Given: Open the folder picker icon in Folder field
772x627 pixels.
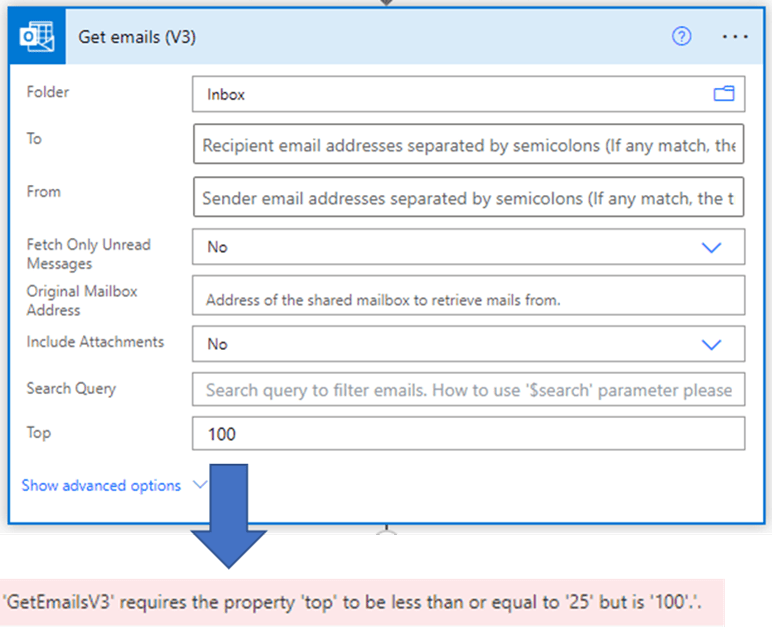Looking at the screenshot, I should (724, 94).
